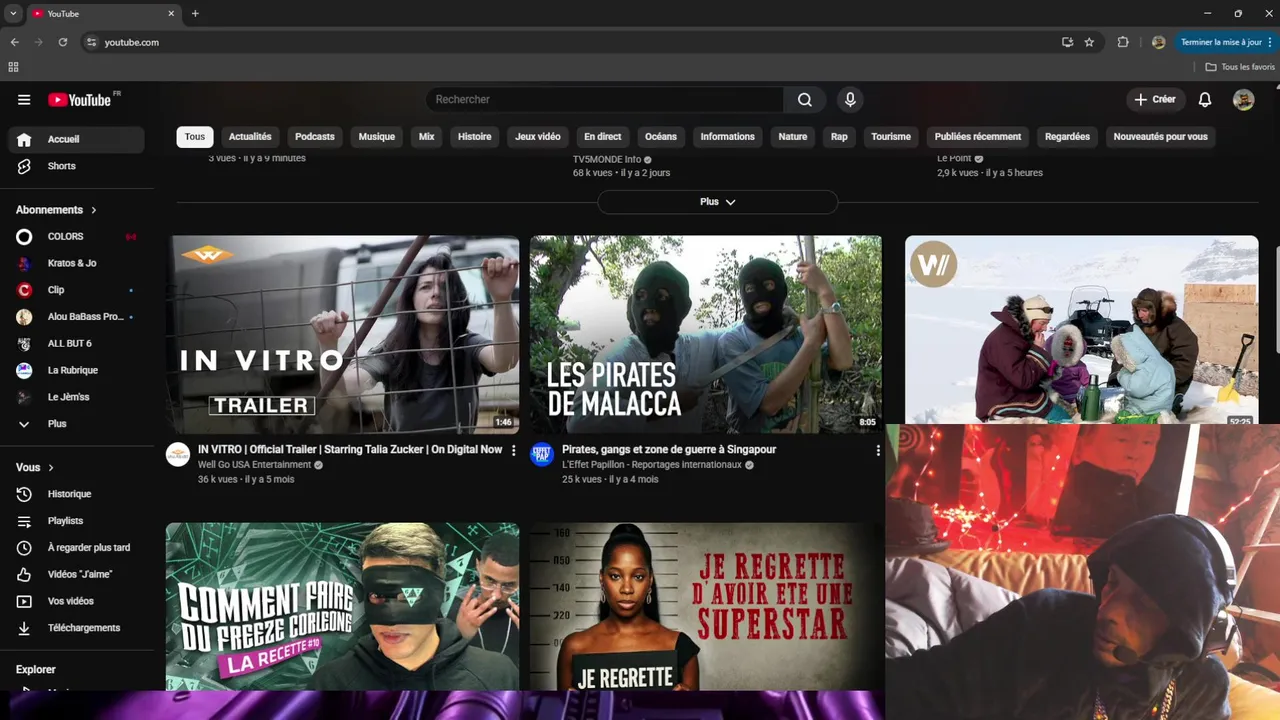
Task: Expand the Vous section chevron
Action: click(x=51, y=468)
